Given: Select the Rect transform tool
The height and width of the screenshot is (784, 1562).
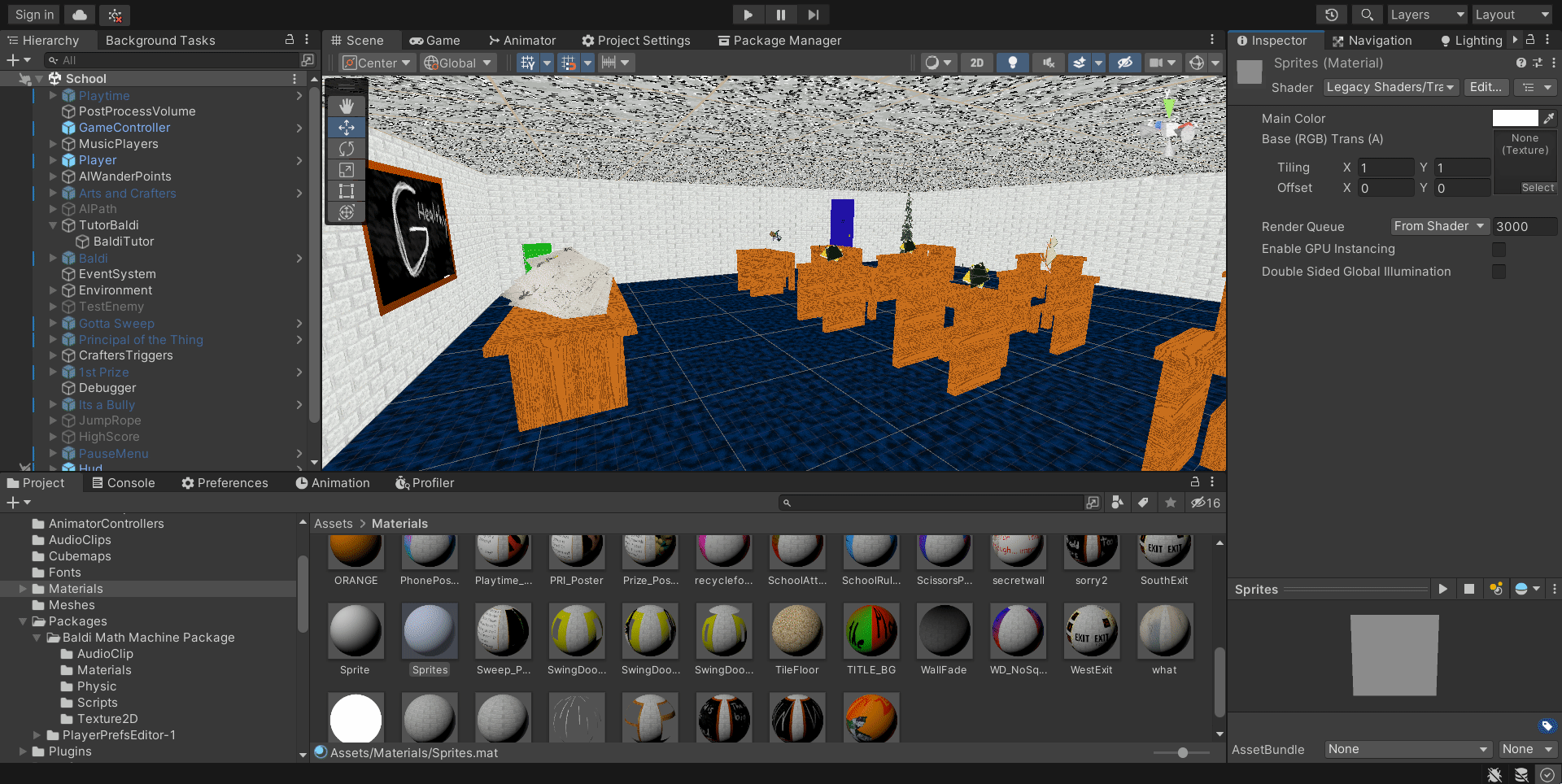Looking at the screenshot, I should [x=347, y=191].
